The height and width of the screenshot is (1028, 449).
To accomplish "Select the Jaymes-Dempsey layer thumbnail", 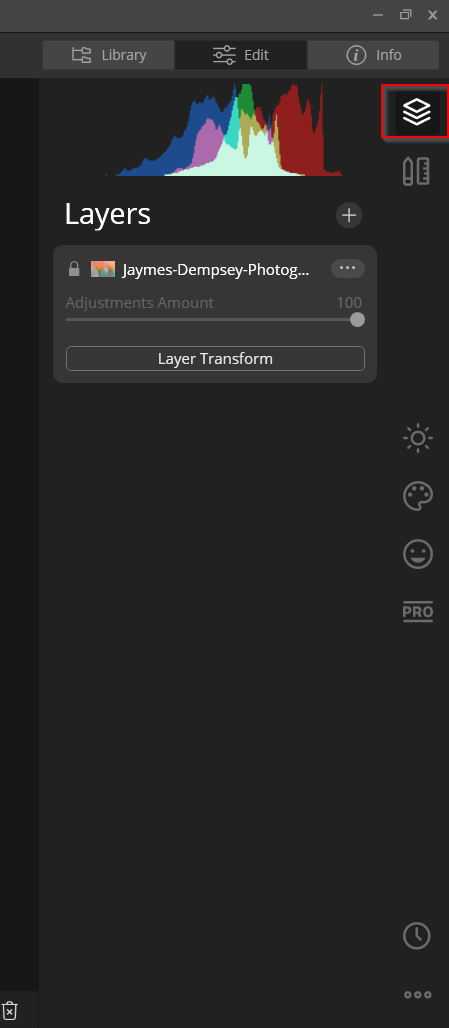I will tap(103, 269).
